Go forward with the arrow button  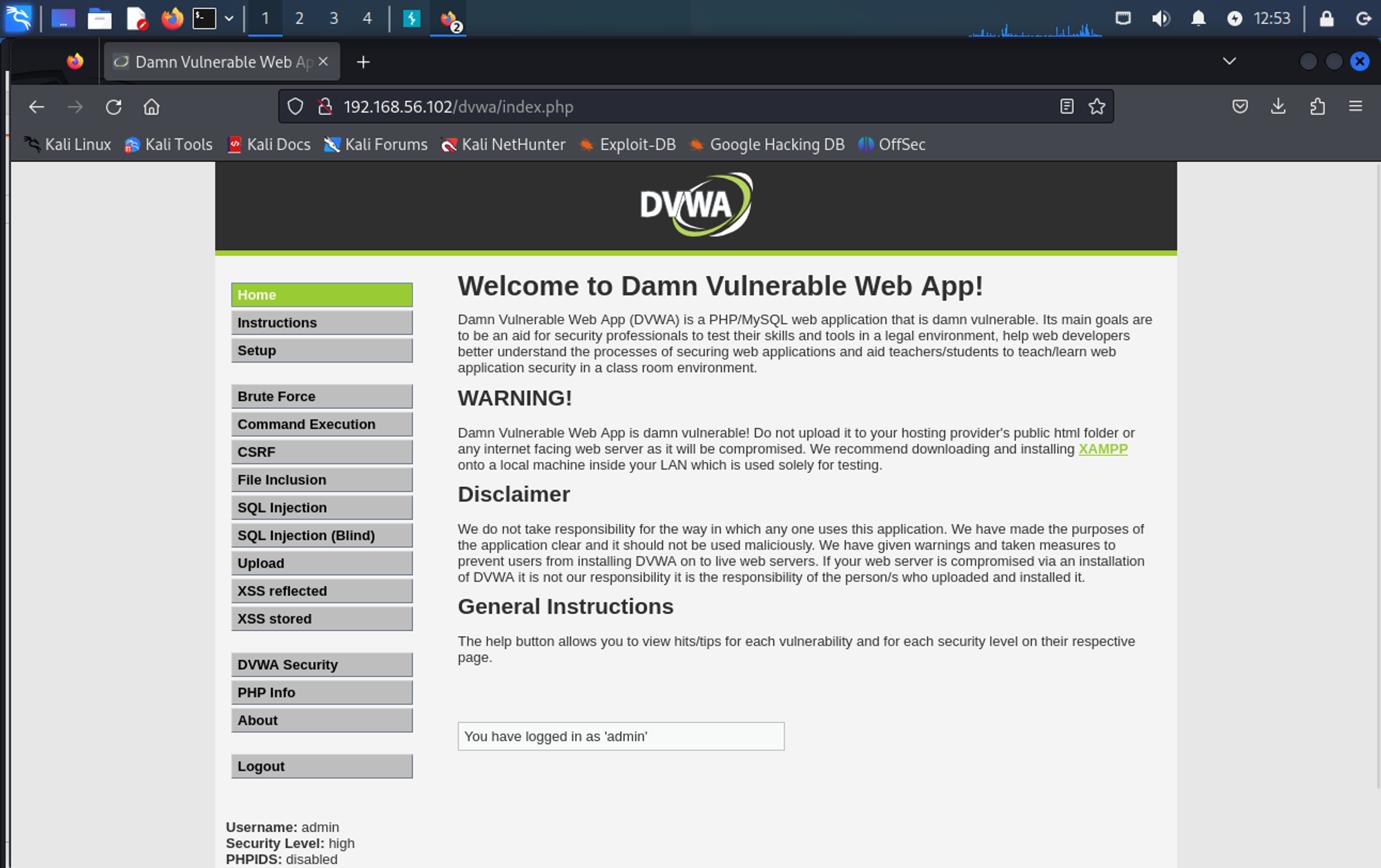(75, 107)
